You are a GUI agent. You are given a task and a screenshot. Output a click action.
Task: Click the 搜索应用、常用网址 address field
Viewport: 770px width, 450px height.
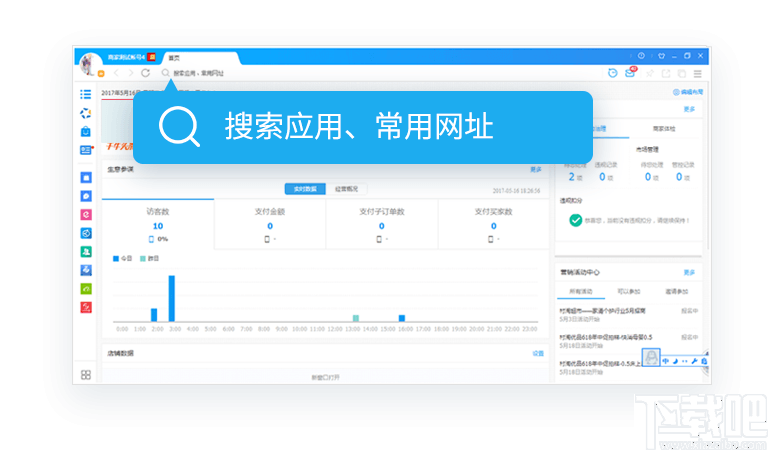pos(198,73)
